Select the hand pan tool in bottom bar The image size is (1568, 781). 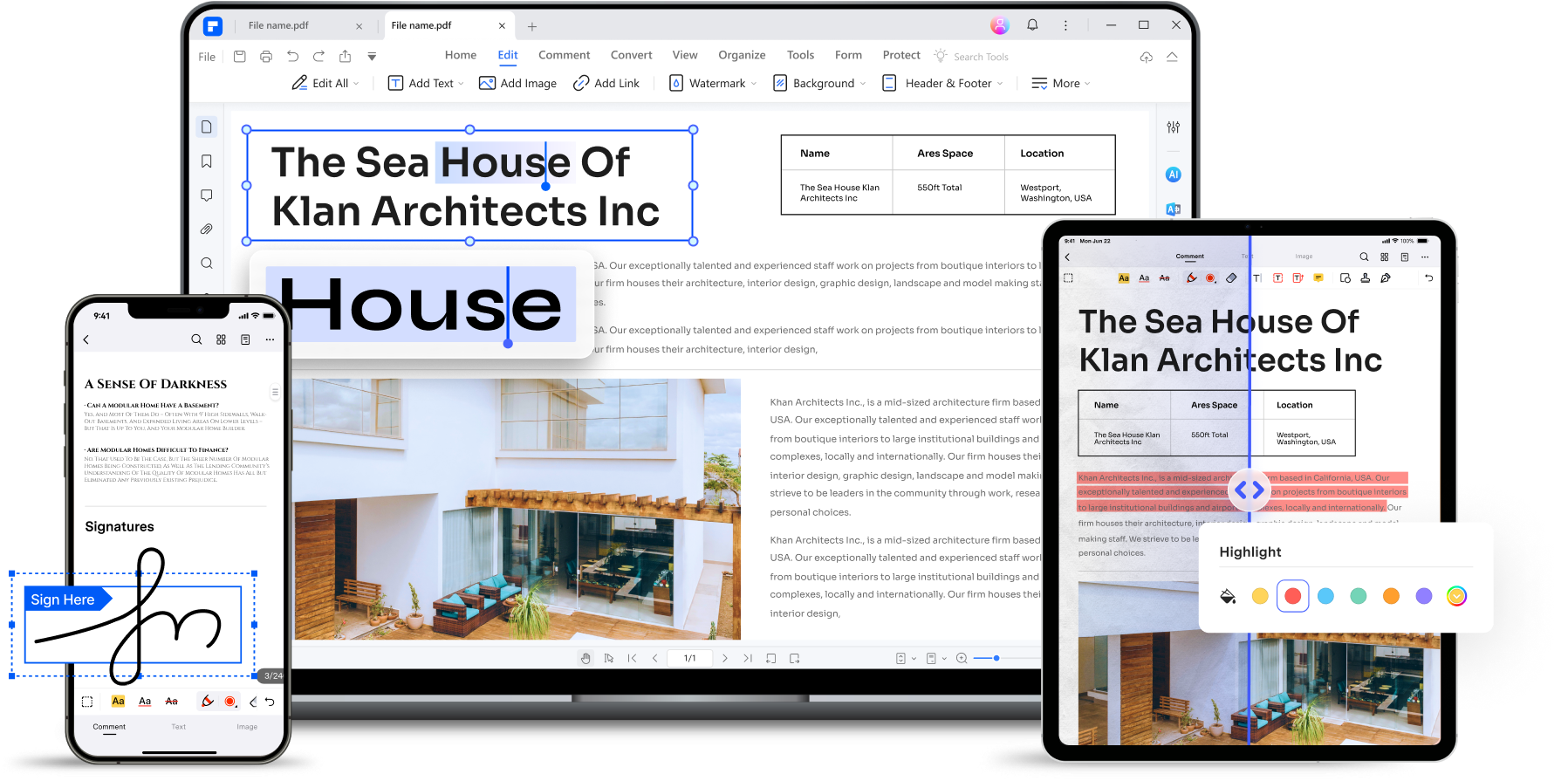(x=585, y=658)
